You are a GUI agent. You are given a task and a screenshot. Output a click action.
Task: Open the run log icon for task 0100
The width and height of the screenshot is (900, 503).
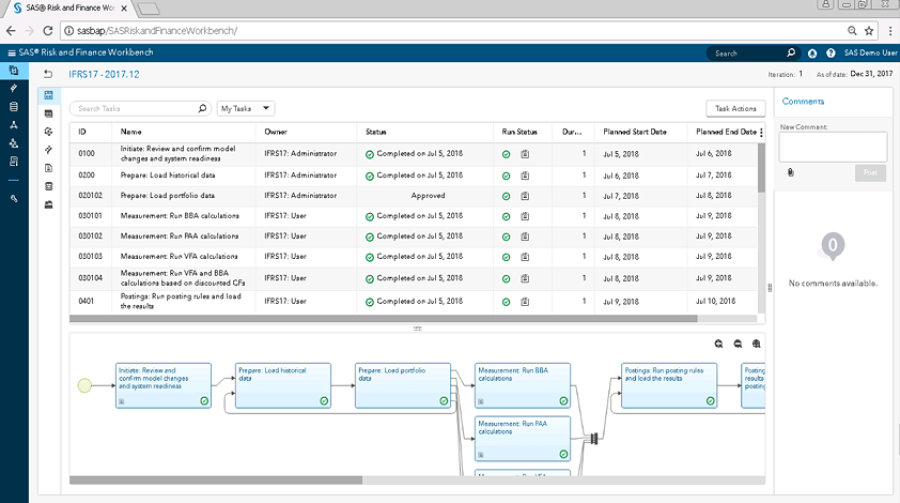525,154
